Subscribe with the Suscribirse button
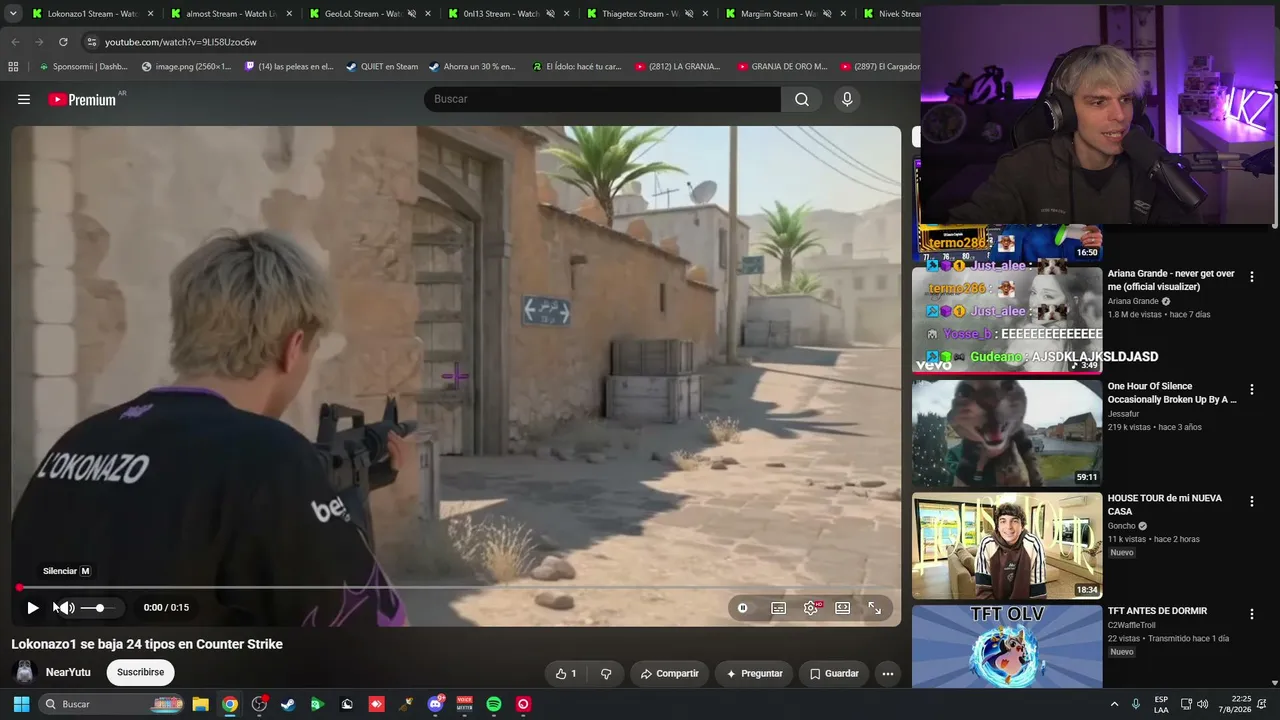 (x=140, y=672)
